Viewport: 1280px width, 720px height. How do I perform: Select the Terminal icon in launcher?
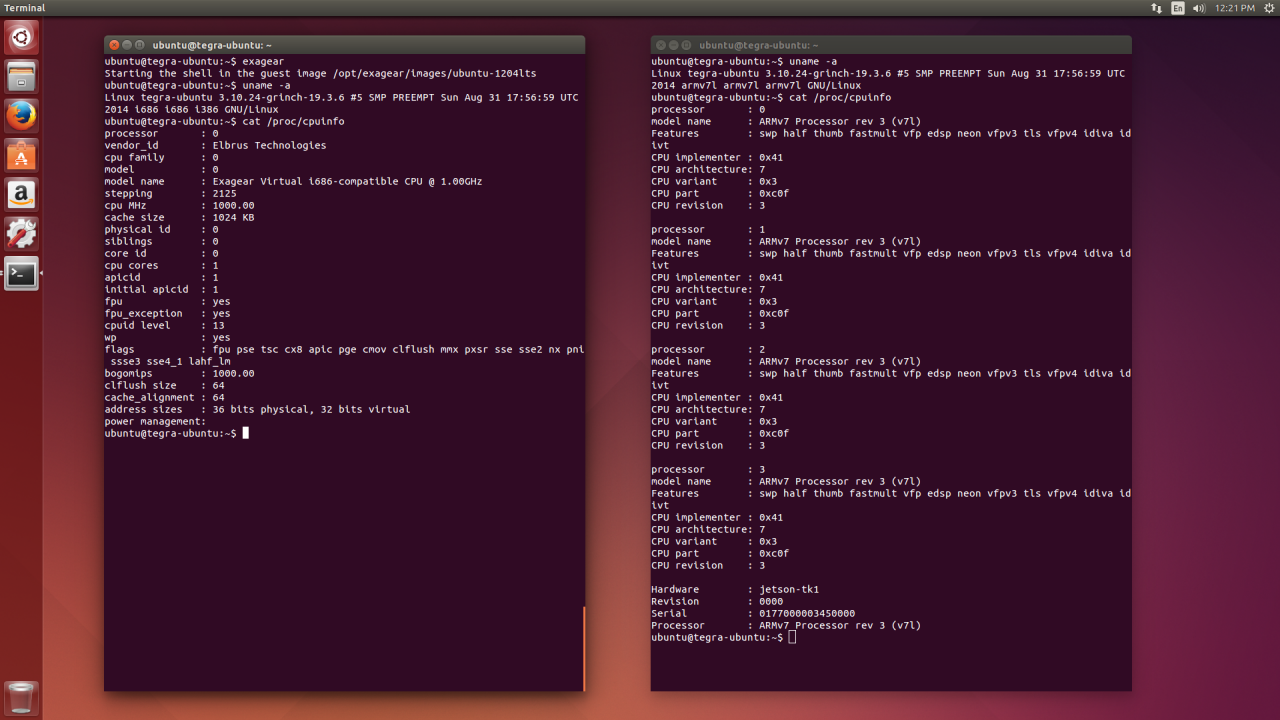21,273
